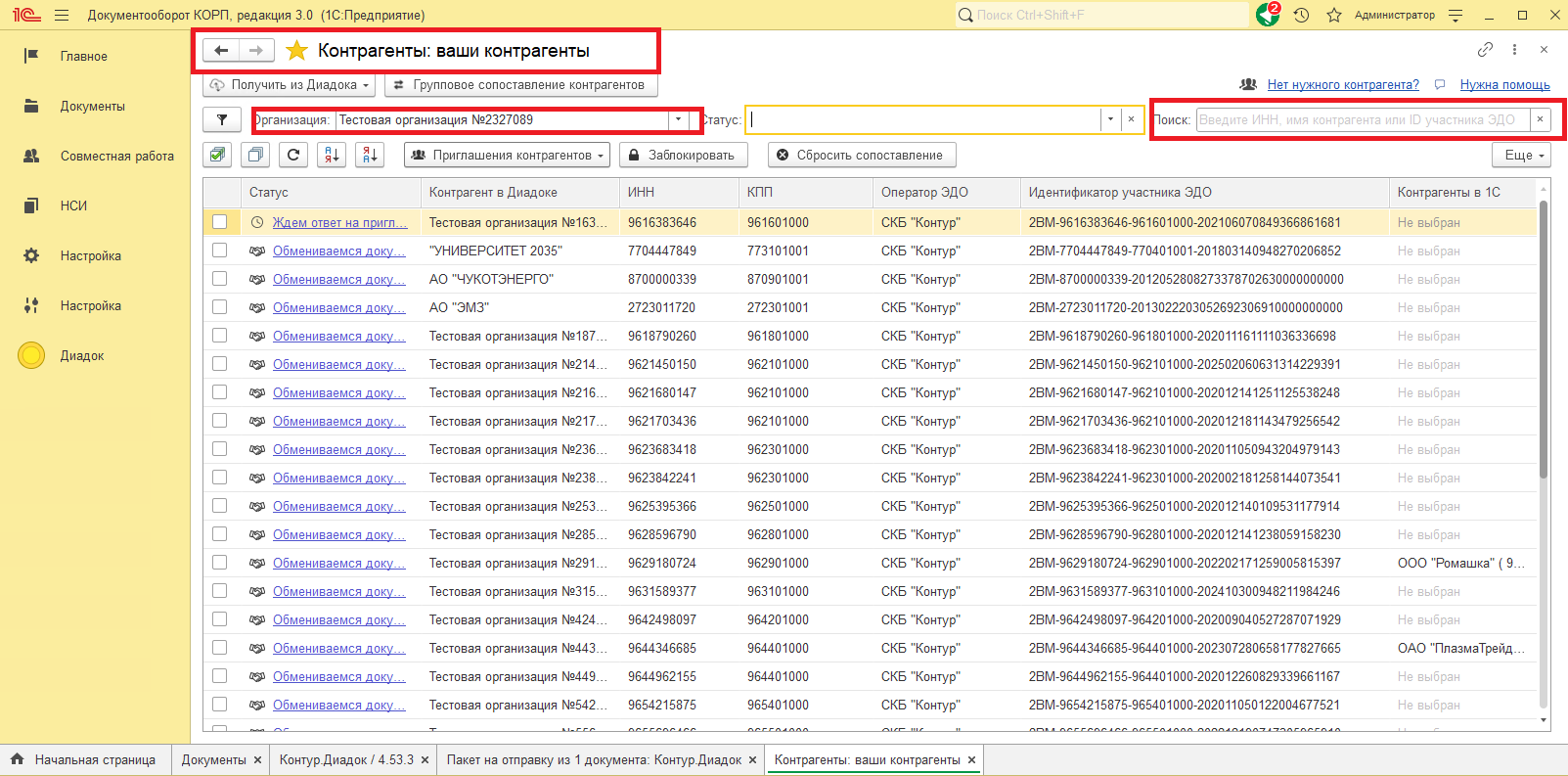
Task: Click the refresh list icon
Action: click(x=293, y=155)
